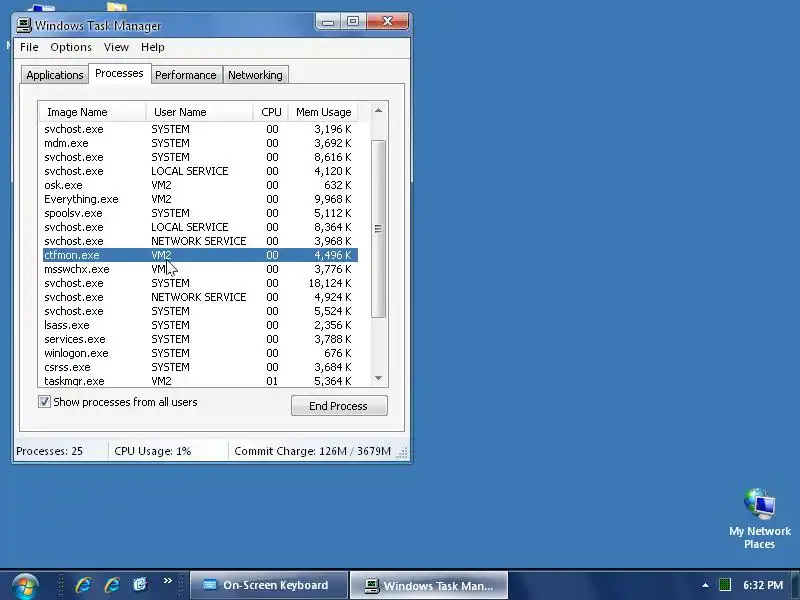This screenshot has width=800, height=600.
Task: Click the Commit Charge status text
Action: coord(312,451)
